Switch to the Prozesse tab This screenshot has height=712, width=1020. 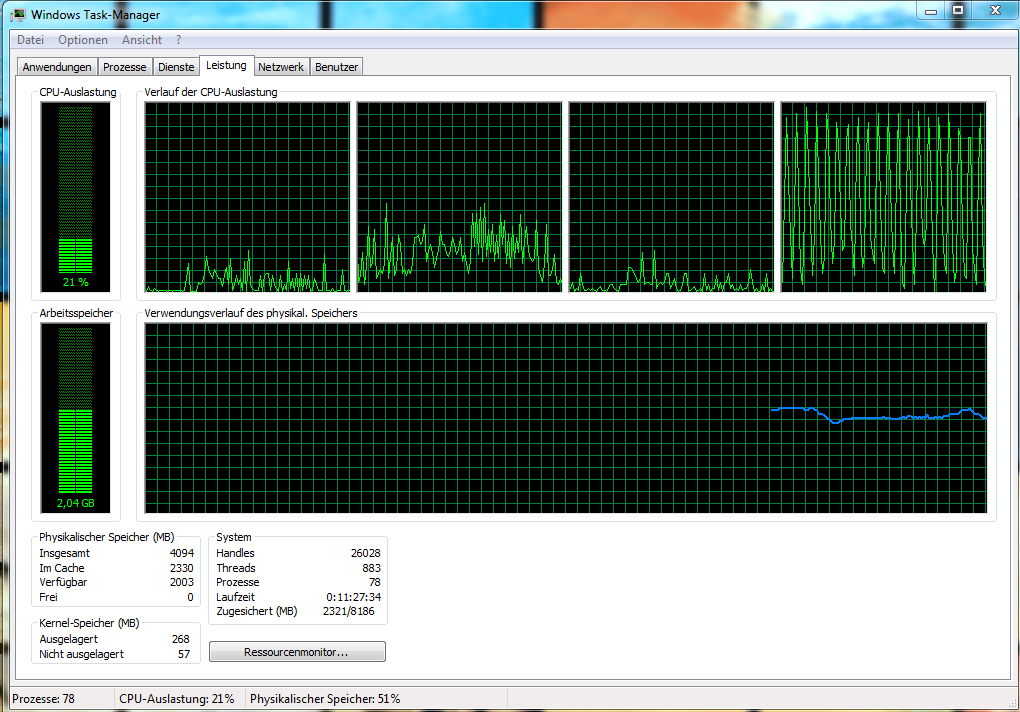click(125, 67)
